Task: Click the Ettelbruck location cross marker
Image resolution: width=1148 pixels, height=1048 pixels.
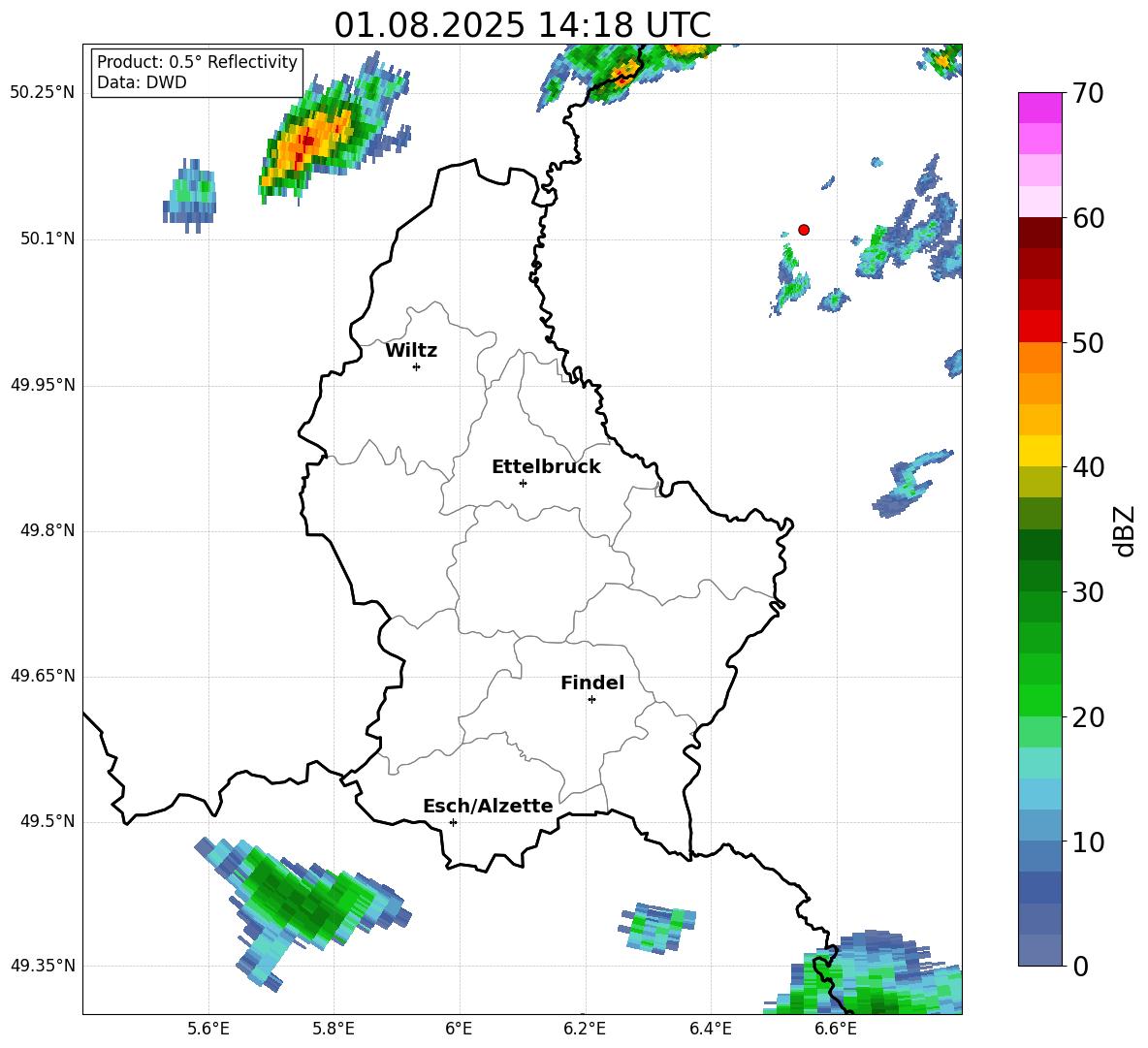Action: (523, 483)
